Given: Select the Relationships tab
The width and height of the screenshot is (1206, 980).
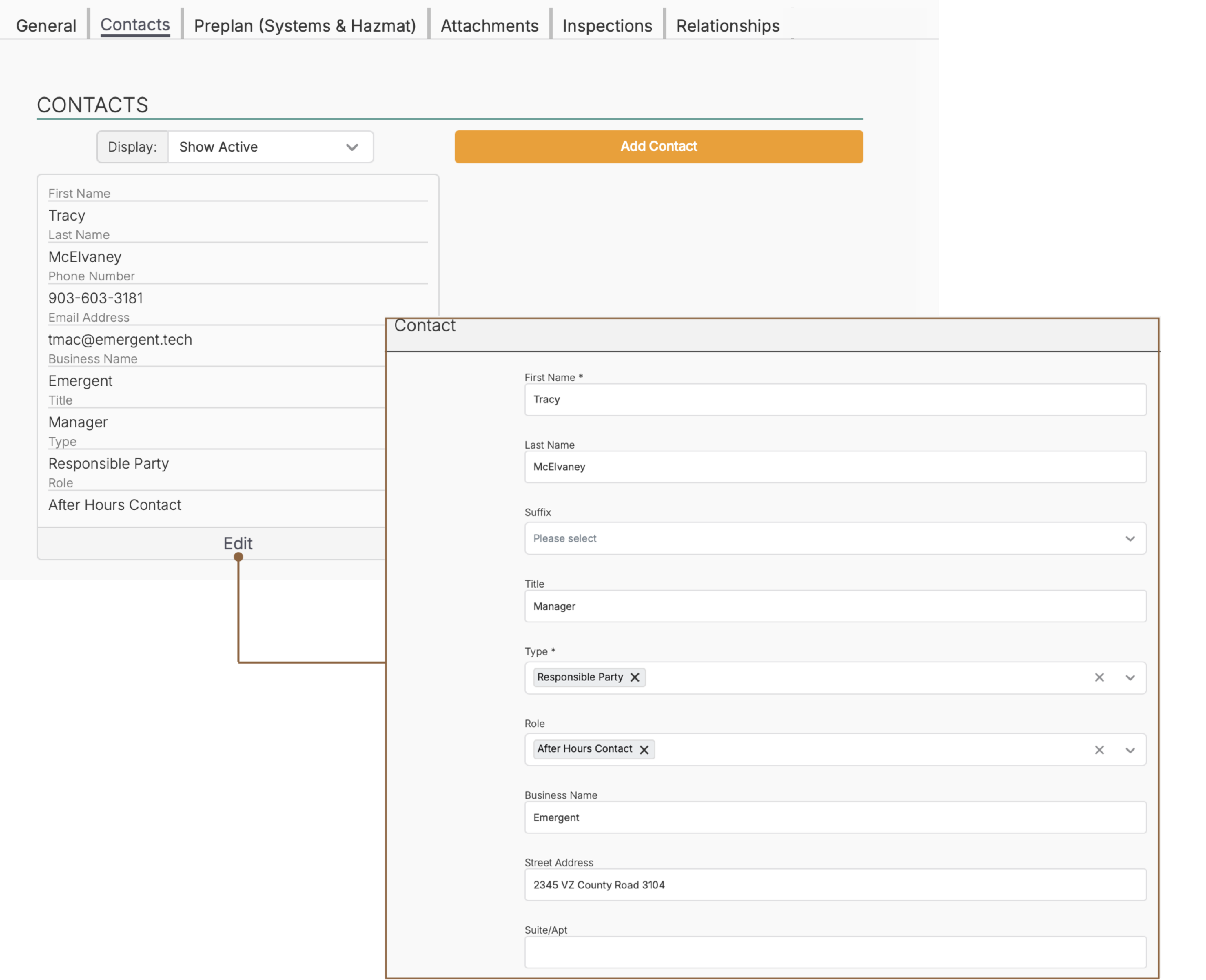Looking at the screenshot, I should click(728, 26).
